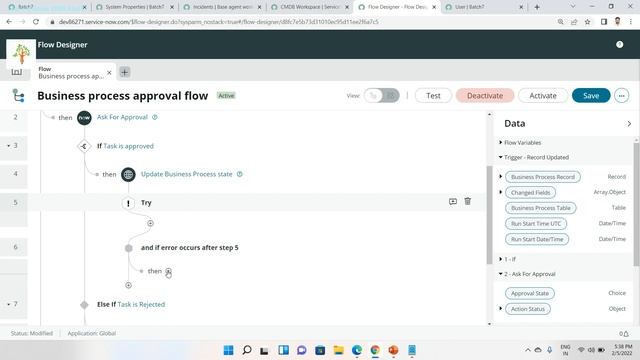Reload the browser page
Viewport: 640px width, 360px height.
[36, 22]
